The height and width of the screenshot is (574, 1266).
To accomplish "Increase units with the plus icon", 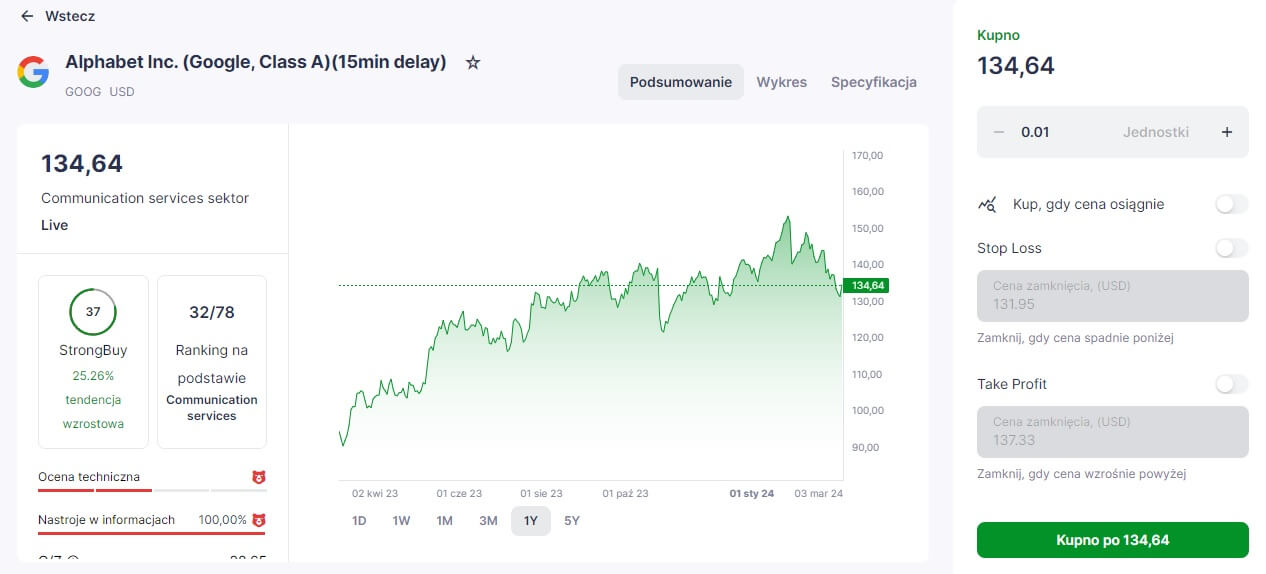I will coord(1227,132).
